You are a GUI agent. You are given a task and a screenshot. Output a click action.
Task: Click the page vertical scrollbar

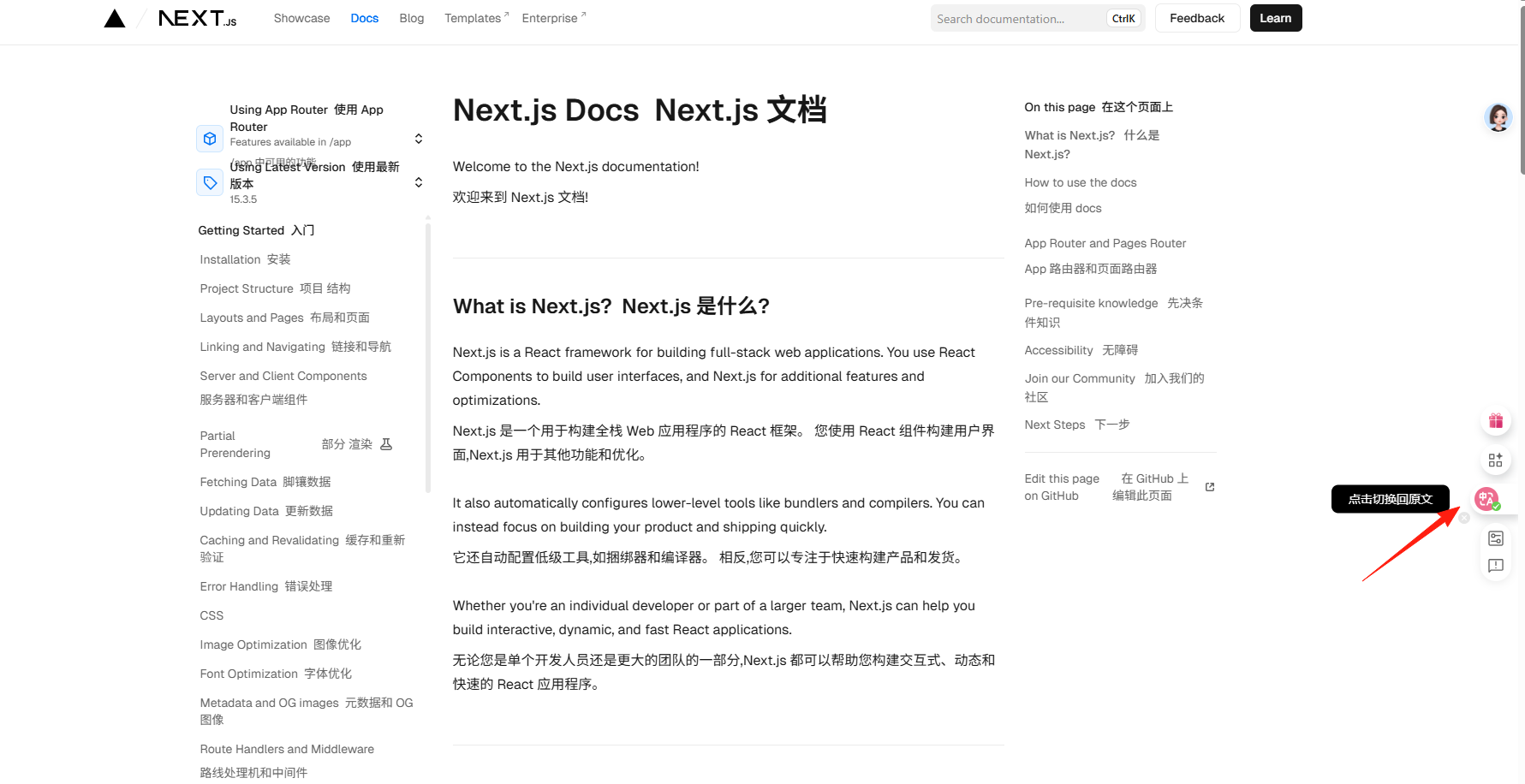pos(1522,90)
